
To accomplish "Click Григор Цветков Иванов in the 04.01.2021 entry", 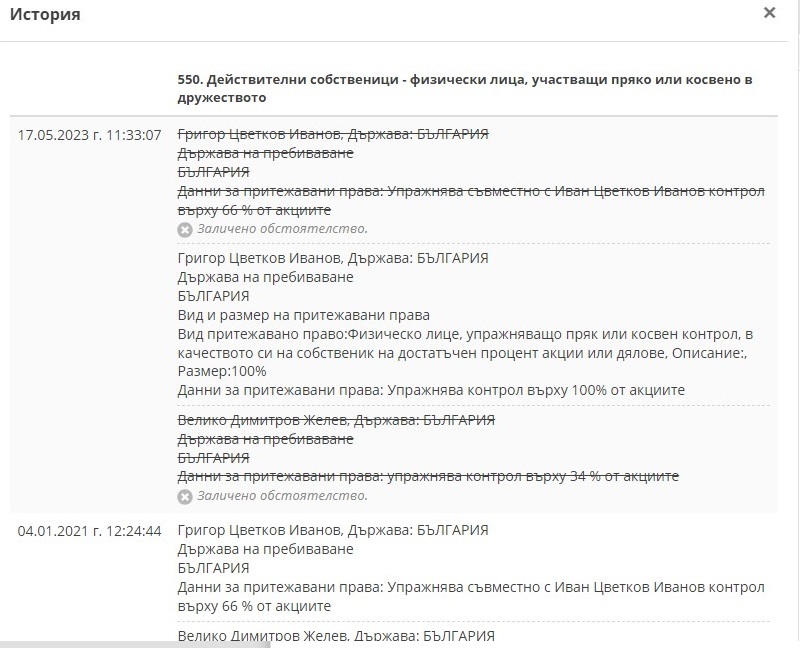I will pos(259,530).
